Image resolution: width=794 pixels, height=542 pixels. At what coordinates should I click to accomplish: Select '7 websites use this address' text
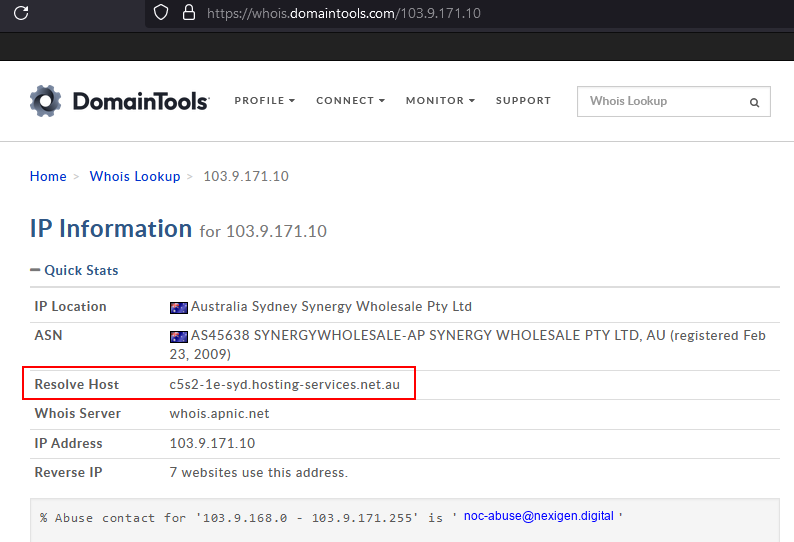pos(259,473)
